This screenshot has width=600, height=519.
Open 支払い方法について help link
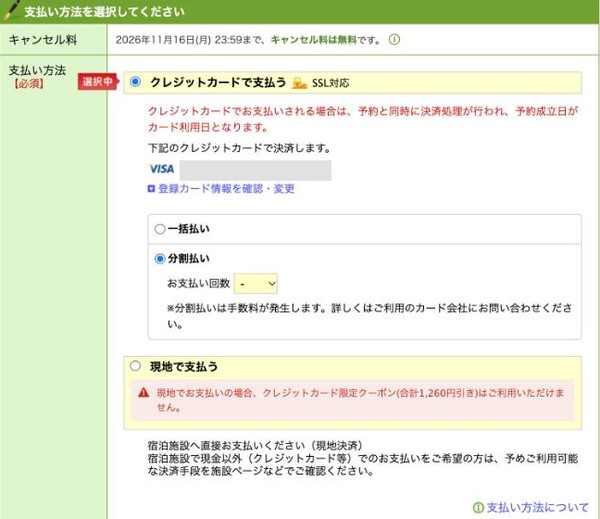(537, 508)
